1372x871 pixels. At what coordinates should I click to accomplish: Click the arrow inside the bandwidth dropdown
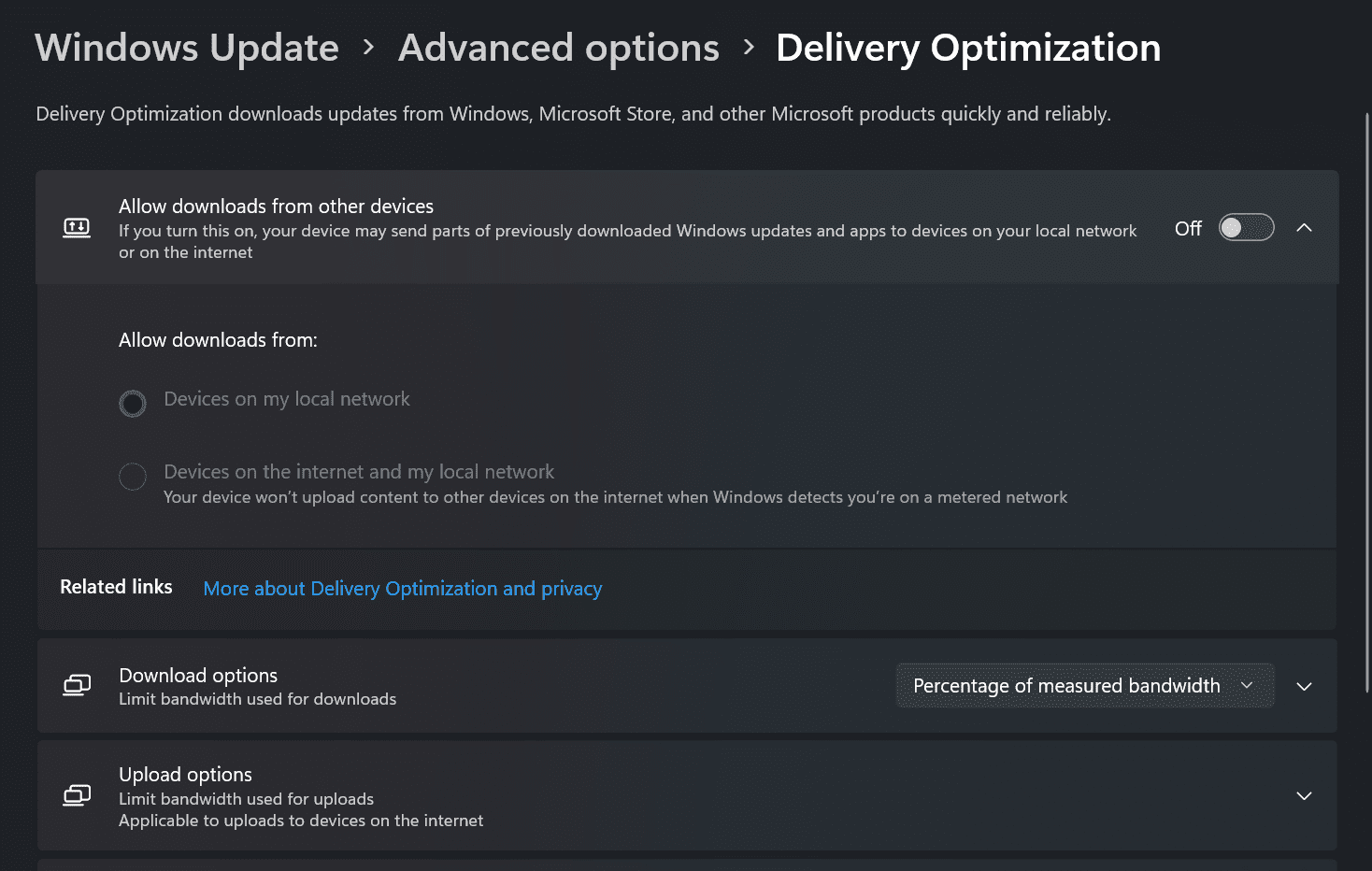click(1247, 685)
